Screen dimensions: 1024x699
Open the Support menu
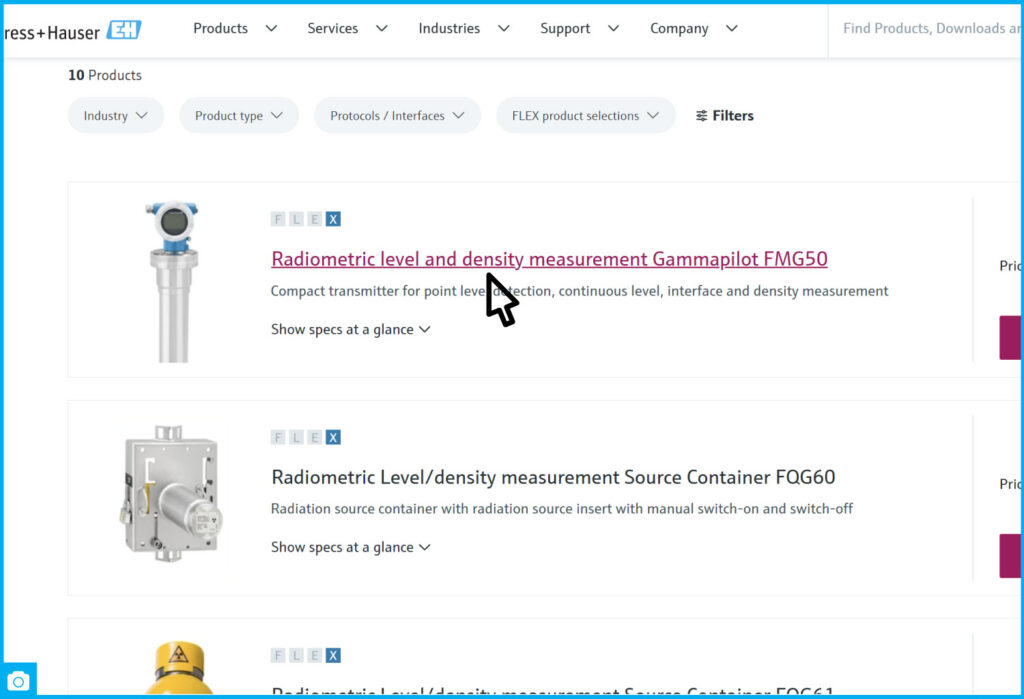point(579,28)
